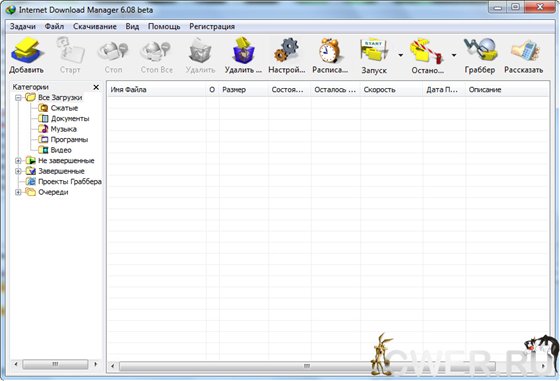Click the categories panel horizontal scrollbar thumb
The width and height of the screenshot is (560, 381).
(55, 364)
